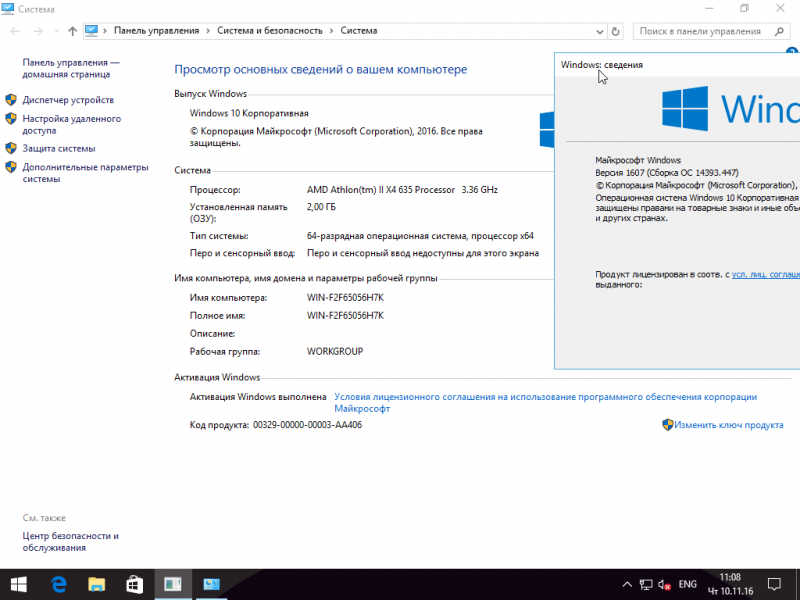
Task: Open Центр безопасности и обслуживания link
Action: pyautogui.click(x=70, y=542)
